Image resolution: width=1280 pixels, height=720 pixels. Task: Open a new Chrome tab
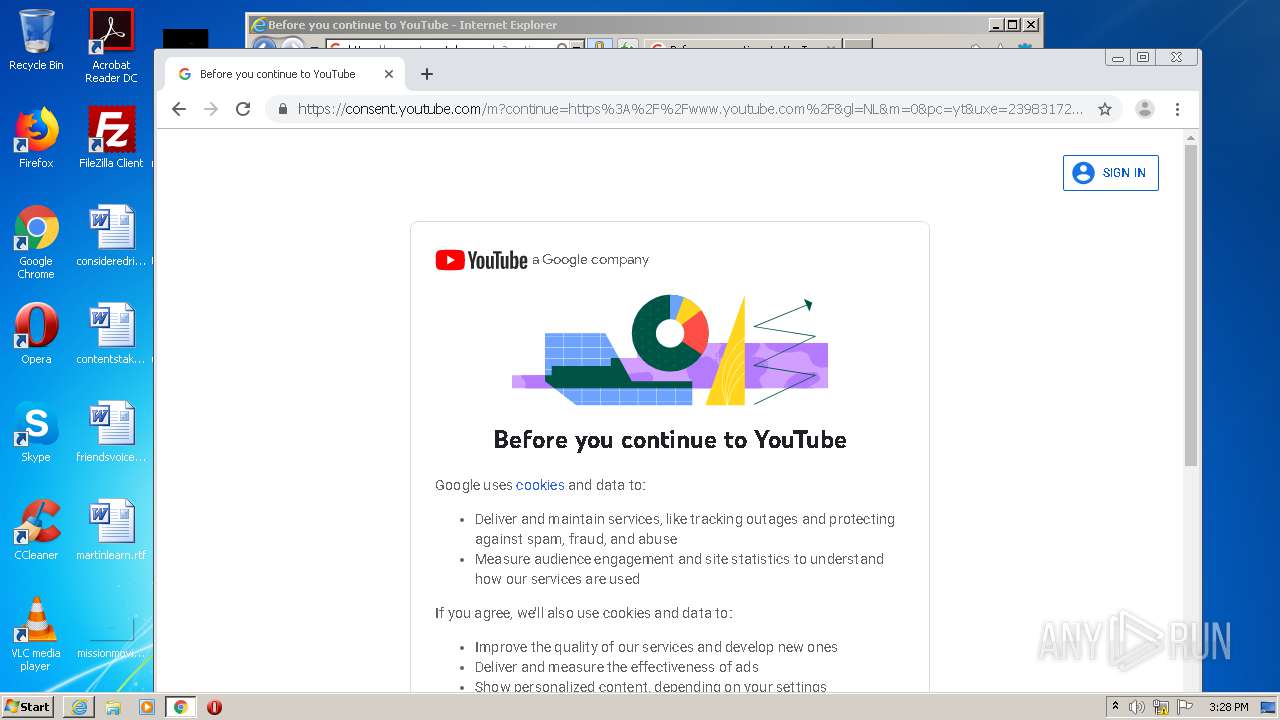(x=427, y=74)
